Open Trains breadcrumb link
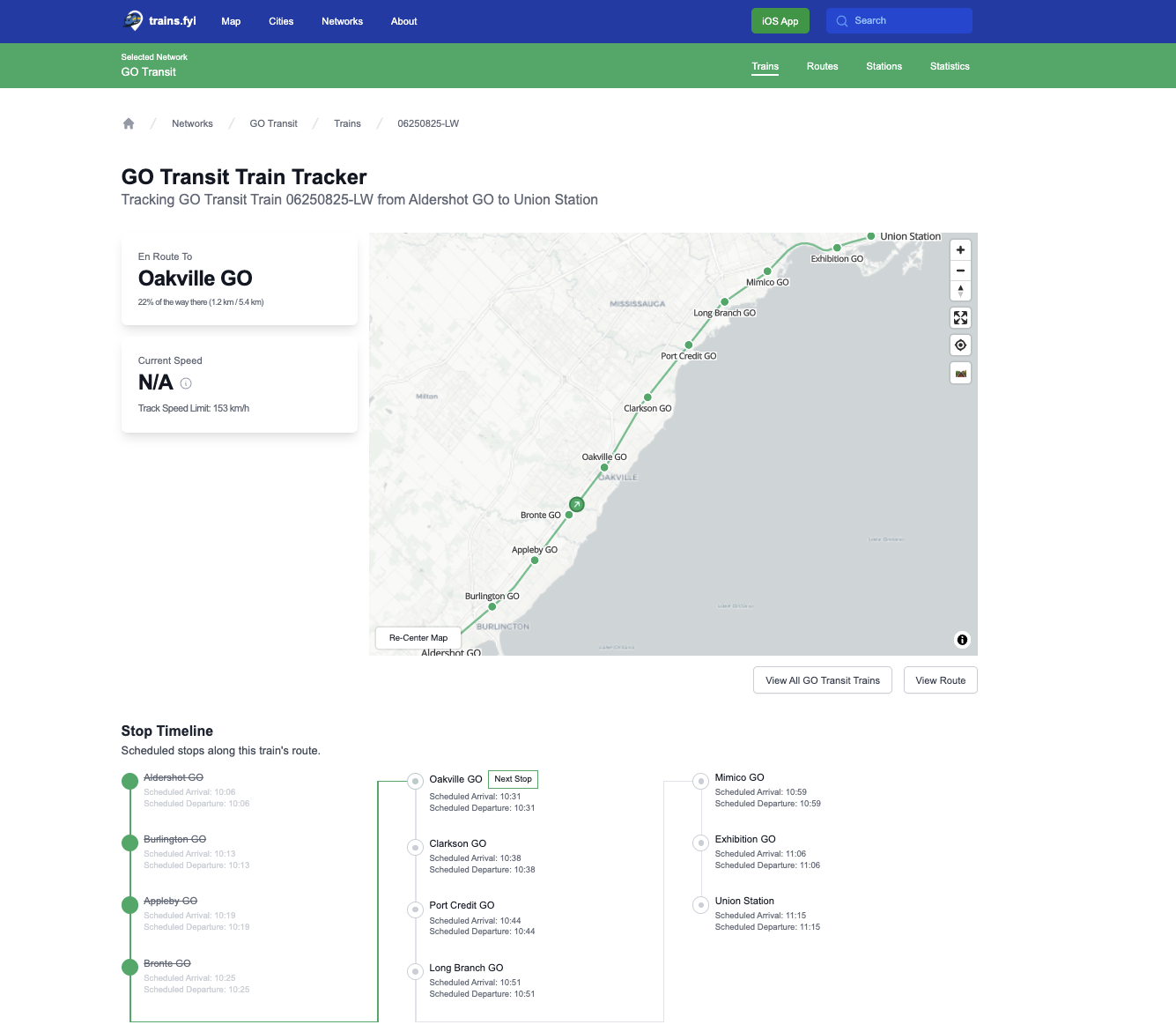1176x1032 pixels. tap(347, 123)
